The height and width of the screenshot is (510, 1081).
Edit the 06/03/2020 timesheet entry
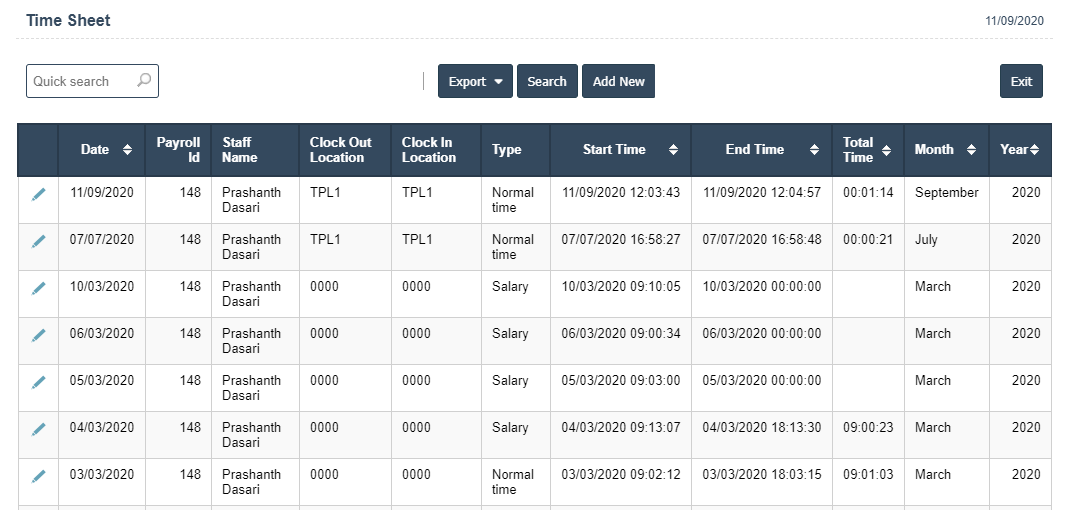pos(38,335)
